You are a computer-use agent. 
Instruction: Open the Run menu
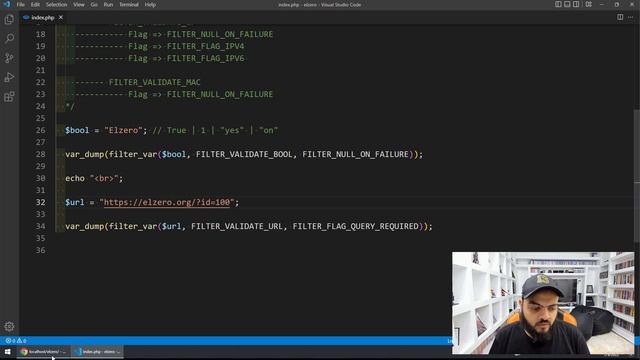tap(108, 4)
